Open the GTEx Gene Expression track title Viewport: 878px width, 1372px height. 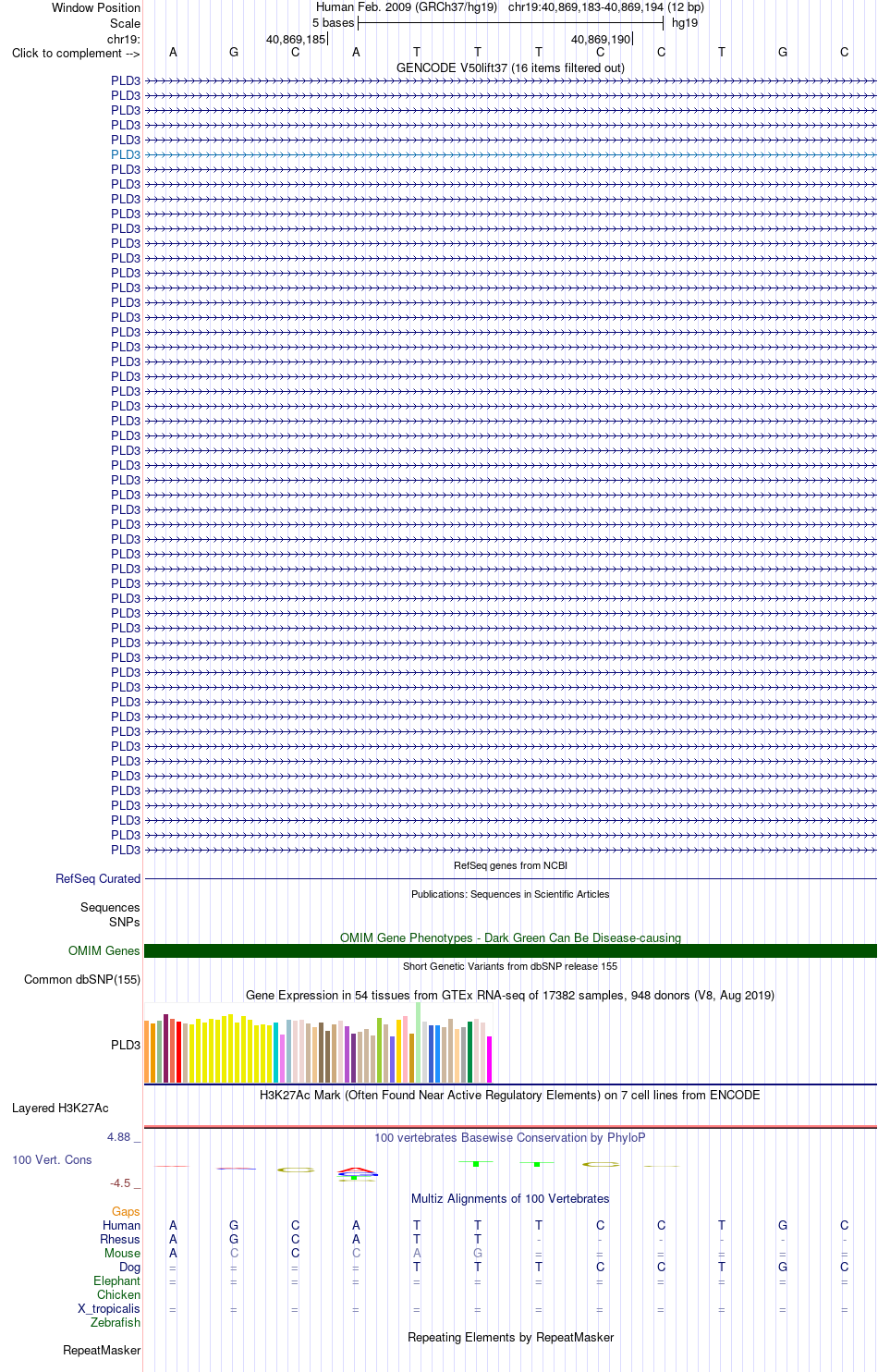510,996
